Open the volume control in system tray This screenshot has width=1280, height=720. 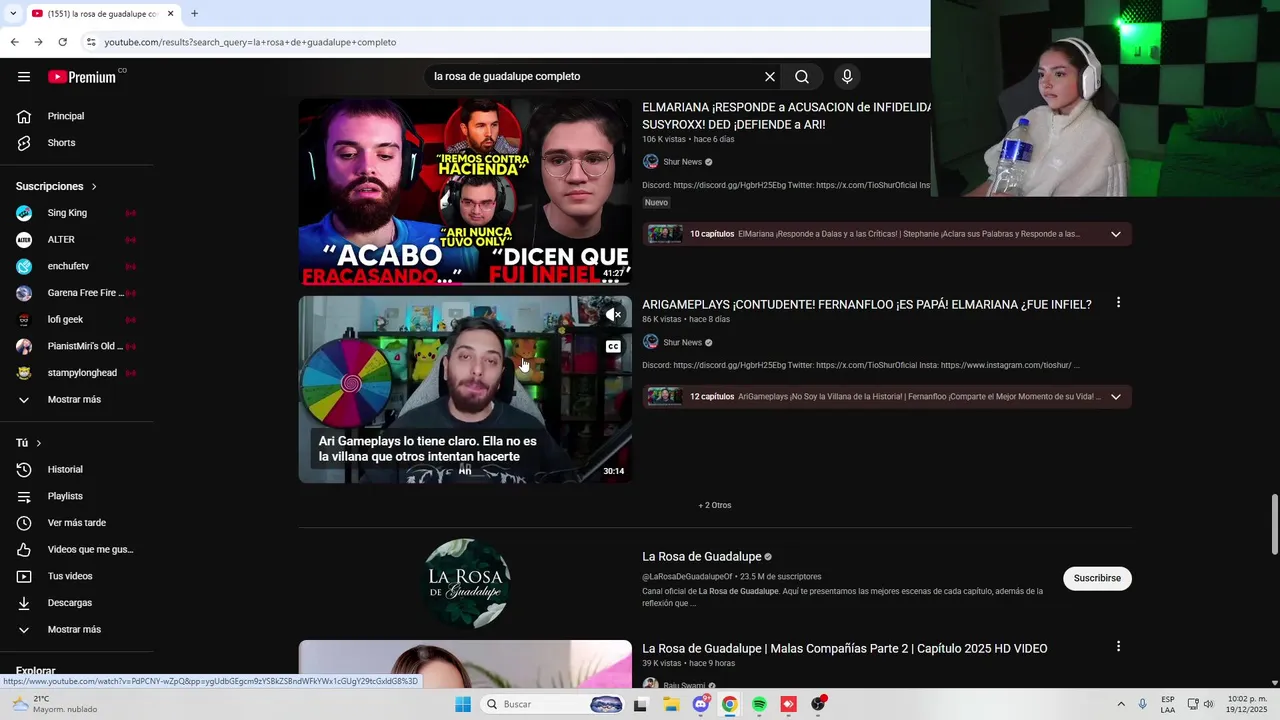1208,704
